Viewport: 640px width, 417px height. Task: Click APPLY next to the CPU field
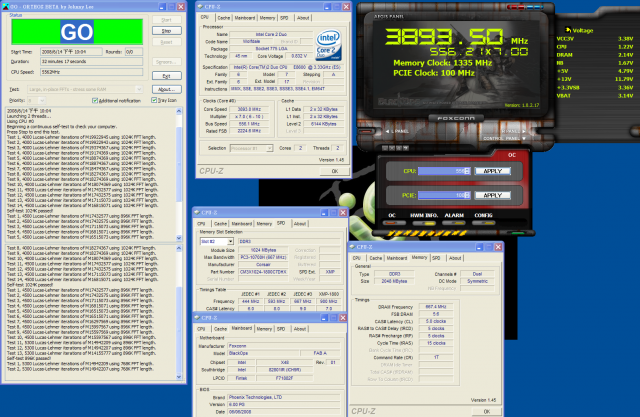[x=493, y=171]
